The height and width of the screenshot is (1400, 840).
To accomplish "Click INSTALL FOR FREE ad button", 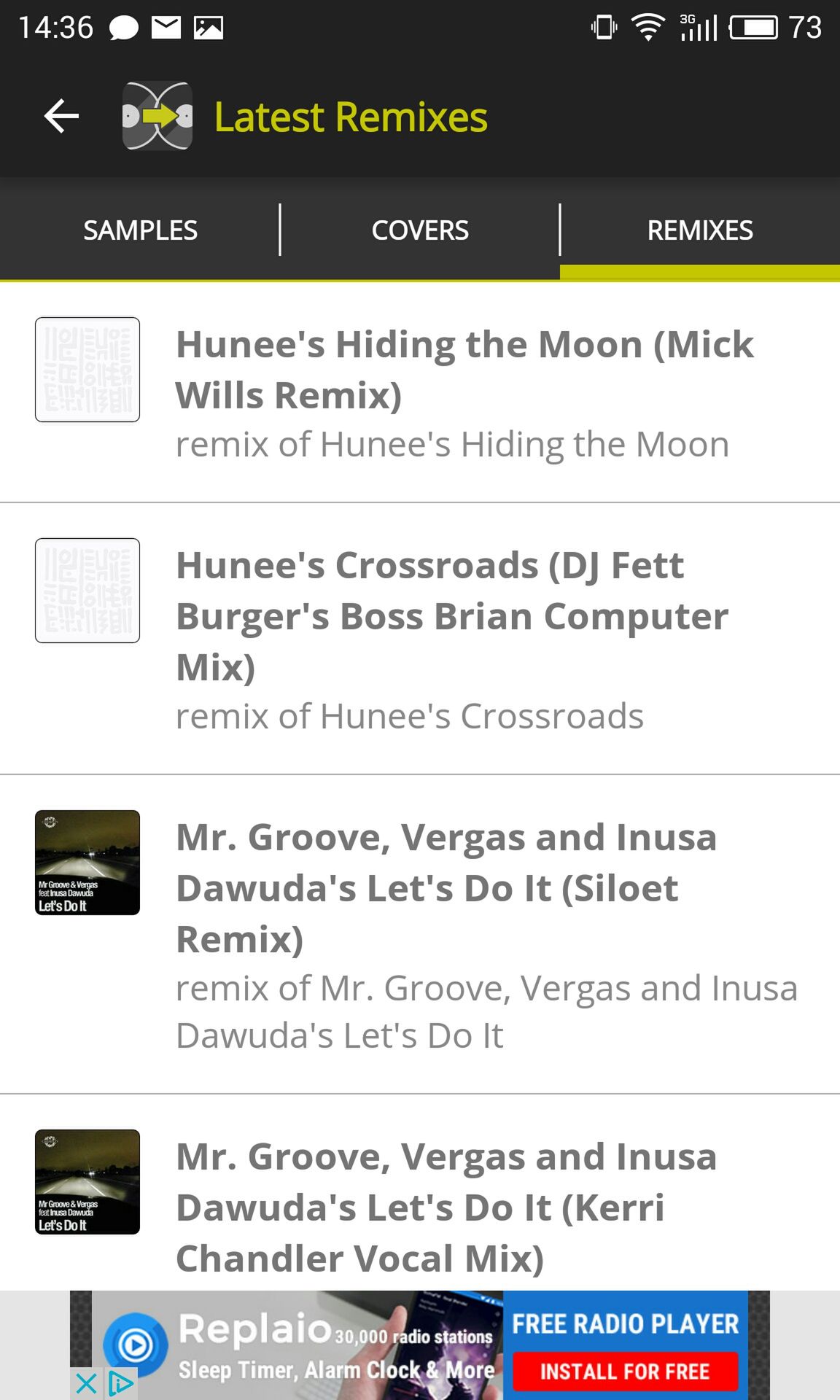I will 625,1372.
